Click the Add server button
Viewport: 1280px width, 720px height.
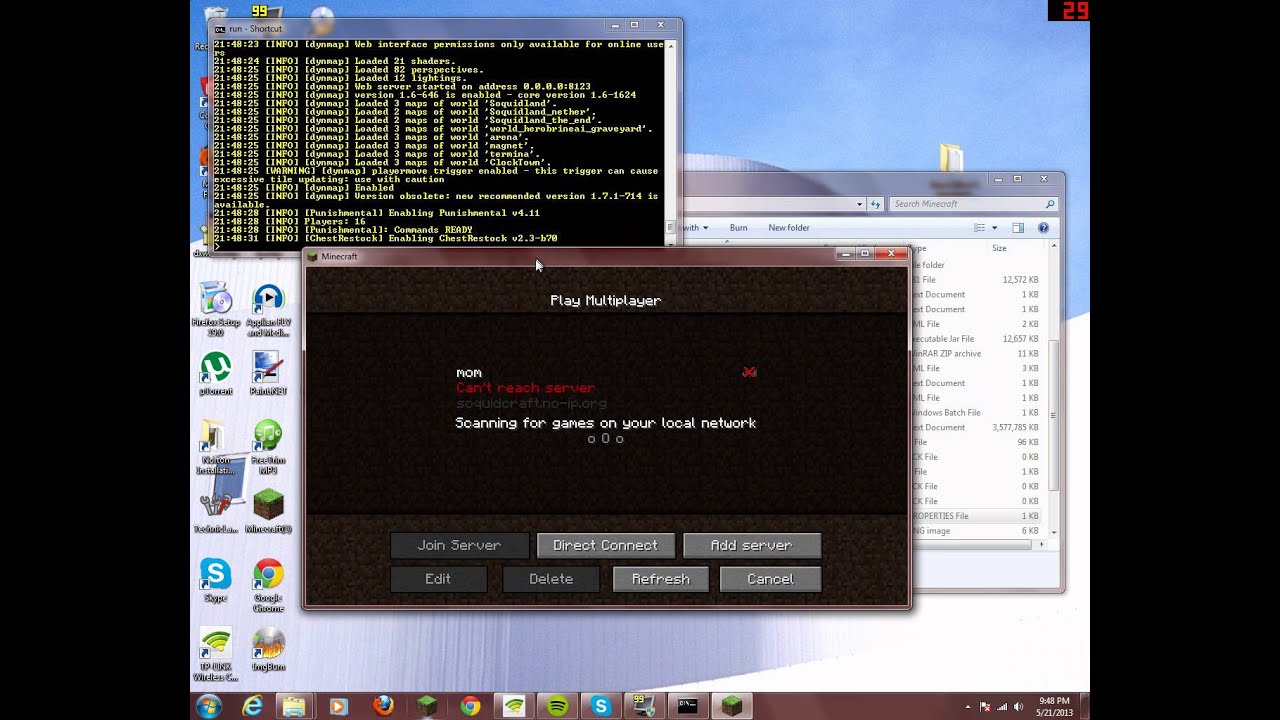click(x=751, y=545)
